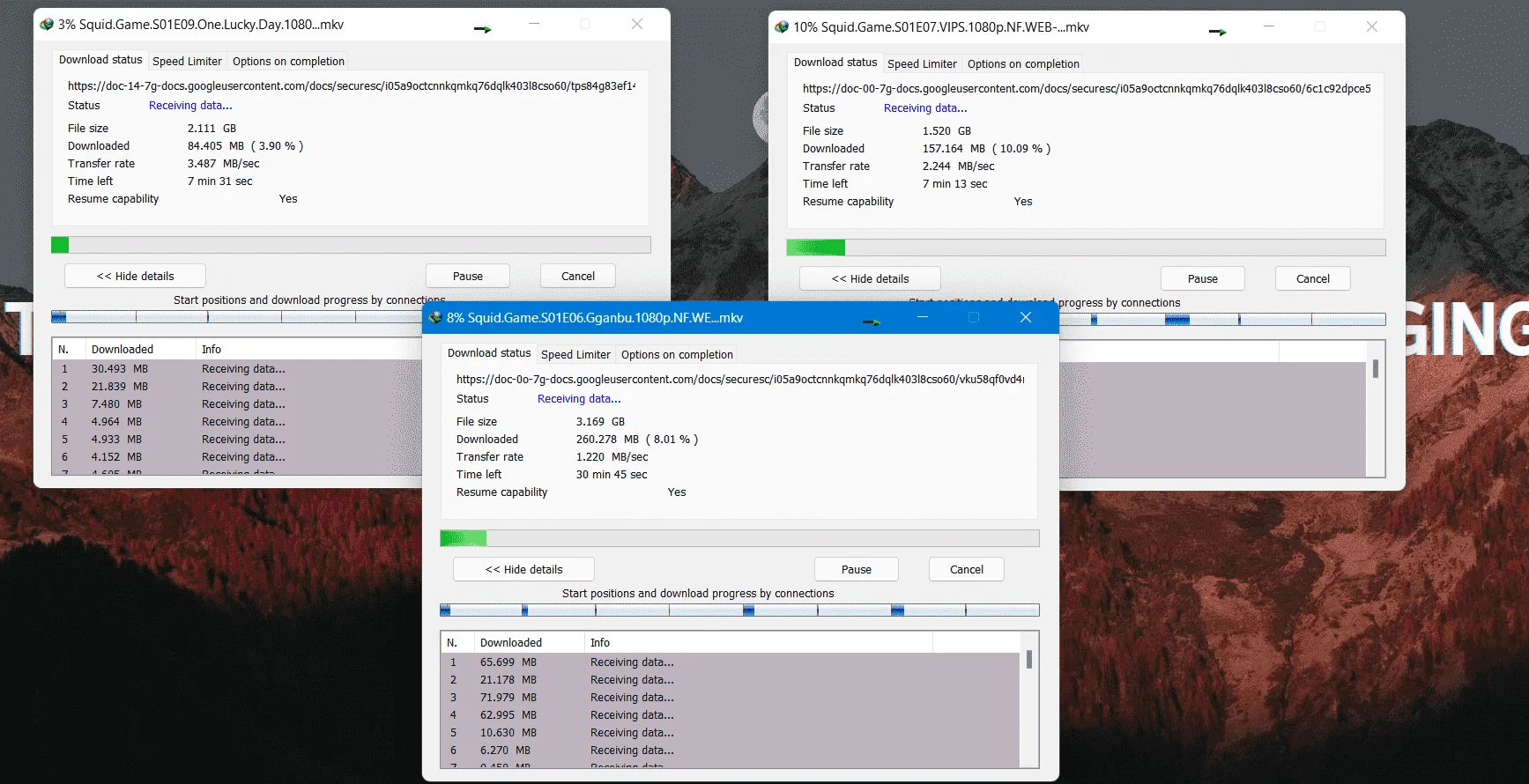The image size is (1529, 784).
Task: Click IDM icon in S01E09 window title
Action: click(x=47, y=25)
